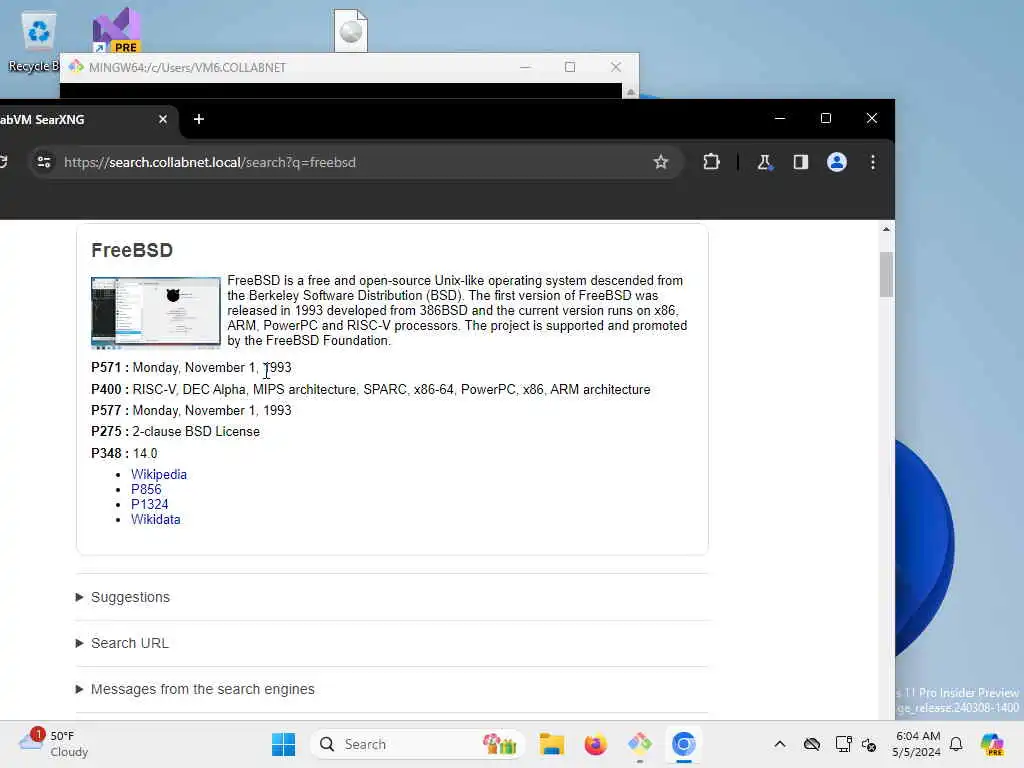Click the P348 14.0 version row

[x=124, y=453]
